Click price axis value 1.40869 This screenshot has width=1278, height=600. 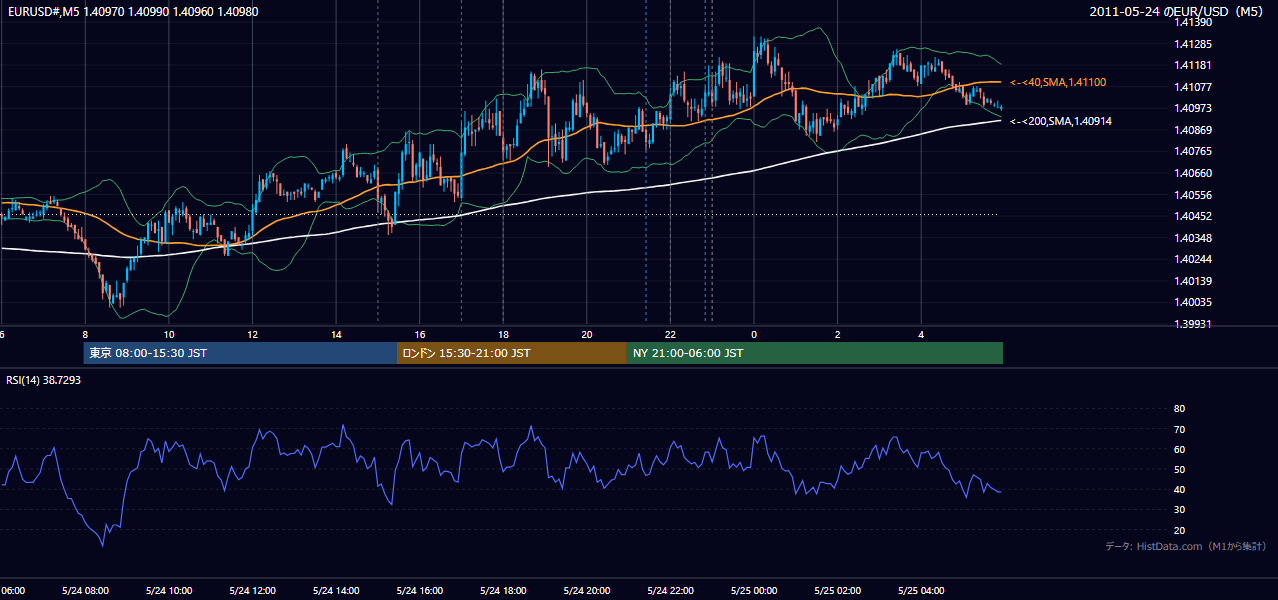coord(1193,130)
